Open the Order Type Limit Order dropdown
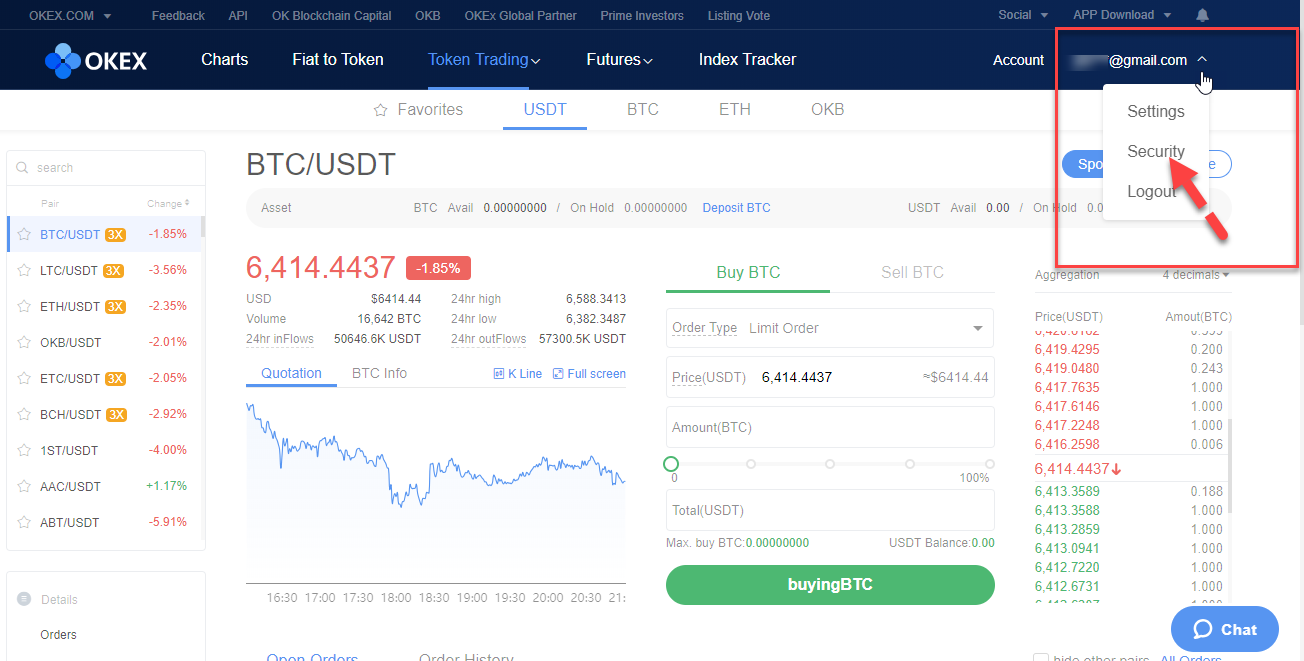 click(830, 328)
